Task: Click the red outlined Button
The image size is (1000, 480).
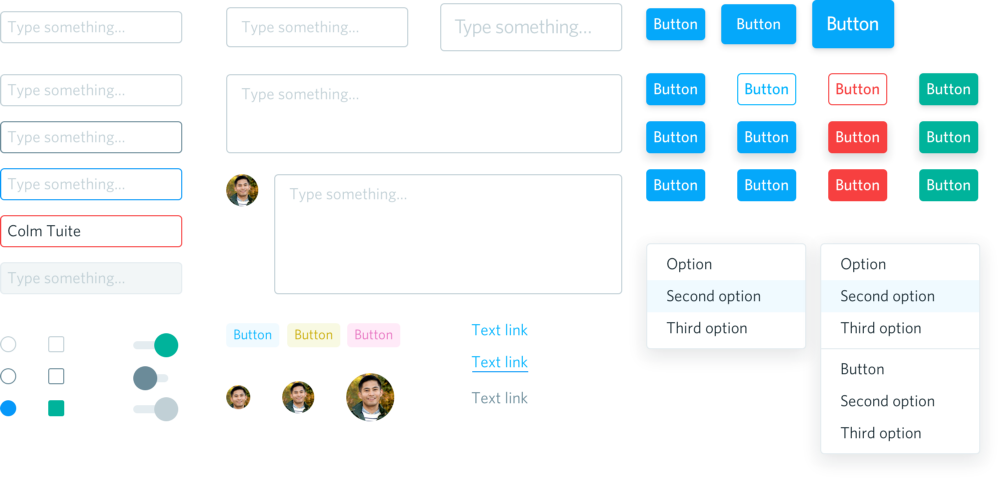Action: click(857, 89)
